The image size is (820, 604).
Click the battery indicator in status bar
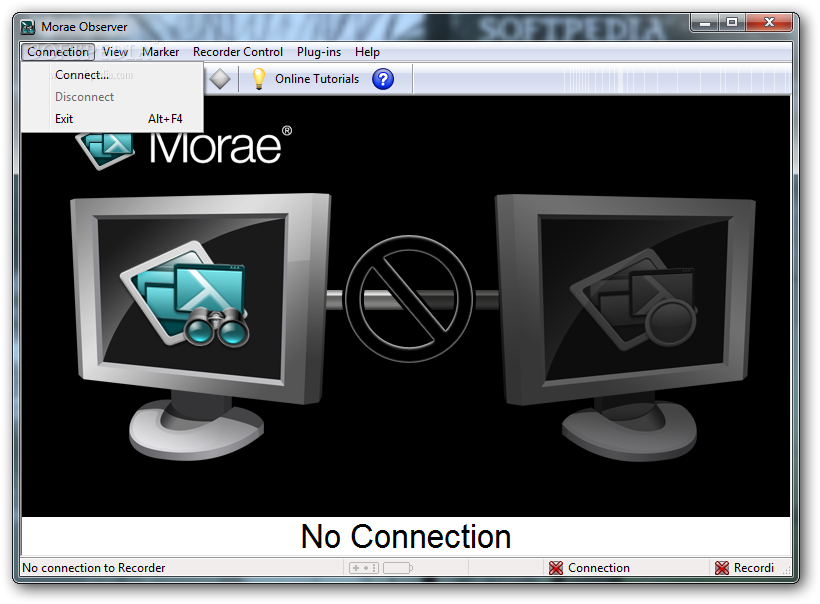point(398,568)
